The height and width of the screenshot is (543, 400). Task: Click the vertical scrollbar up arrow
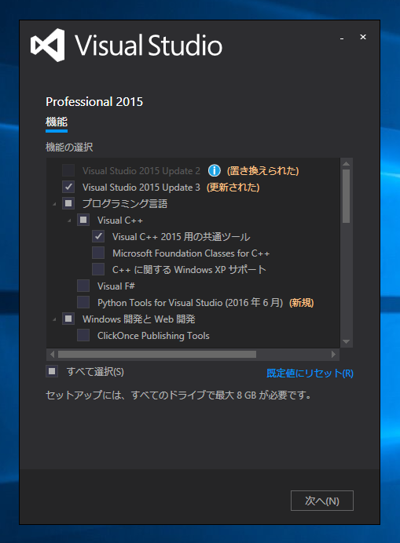point(346,163)
